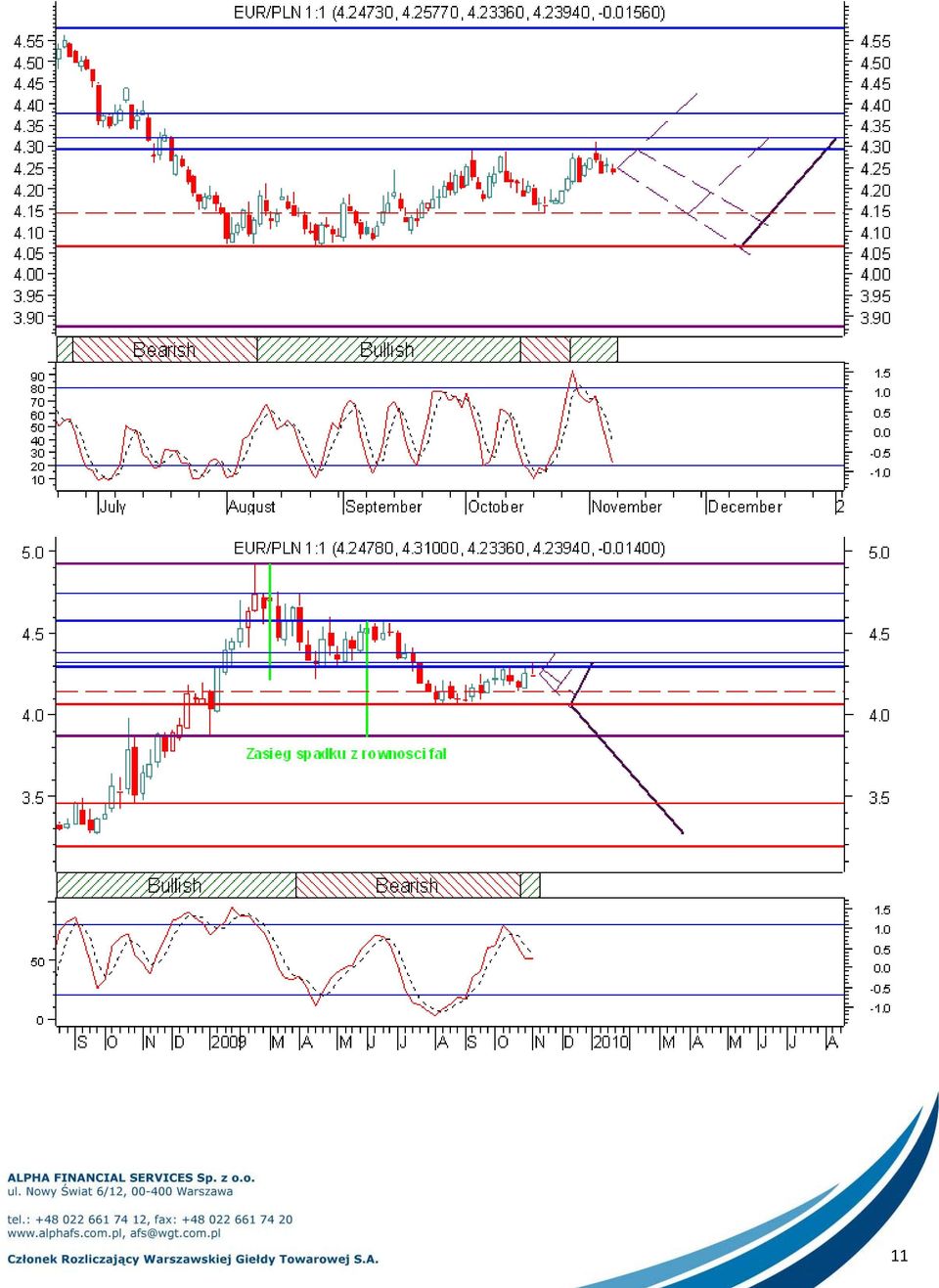Click the October label on the time axis

point(496,507)
